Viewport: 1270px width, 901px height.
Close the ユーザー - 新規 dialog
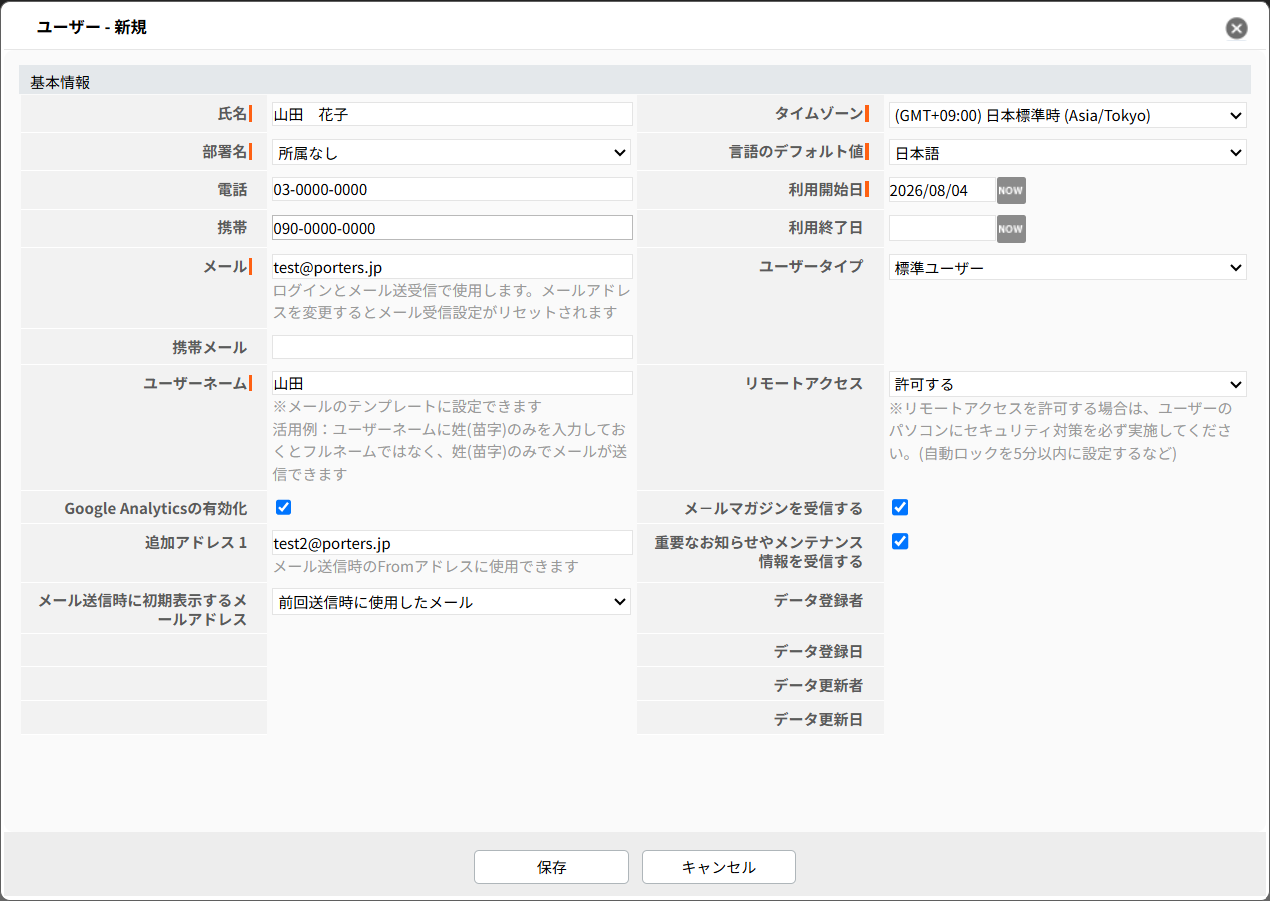[1237, 28]
